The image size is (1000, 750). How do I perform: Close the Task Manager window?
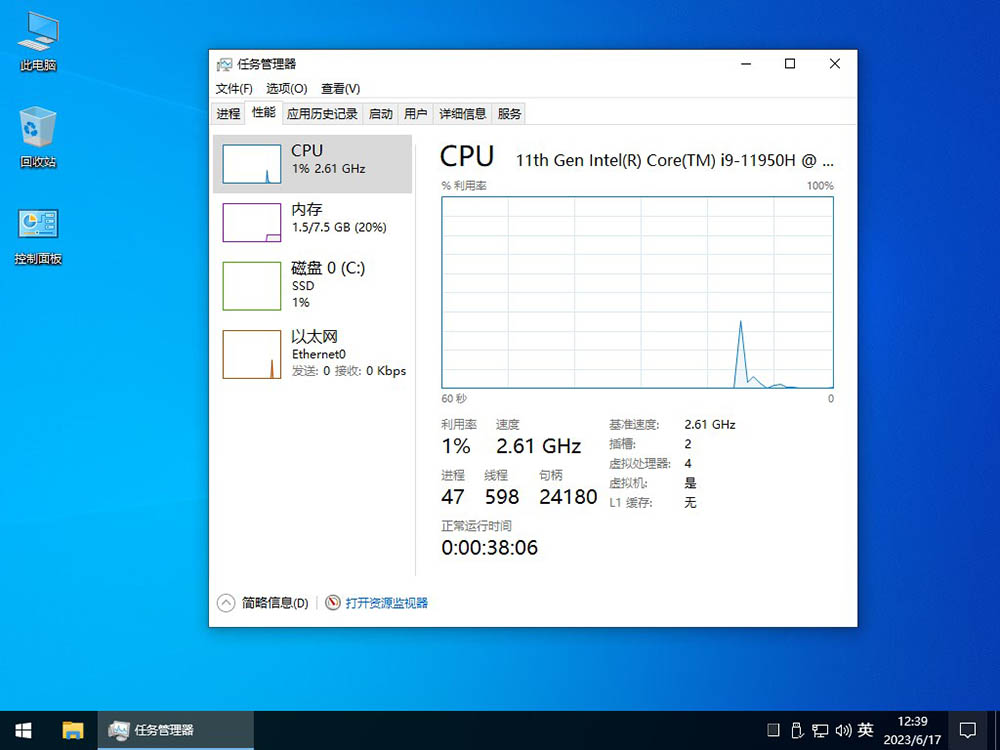834,64
